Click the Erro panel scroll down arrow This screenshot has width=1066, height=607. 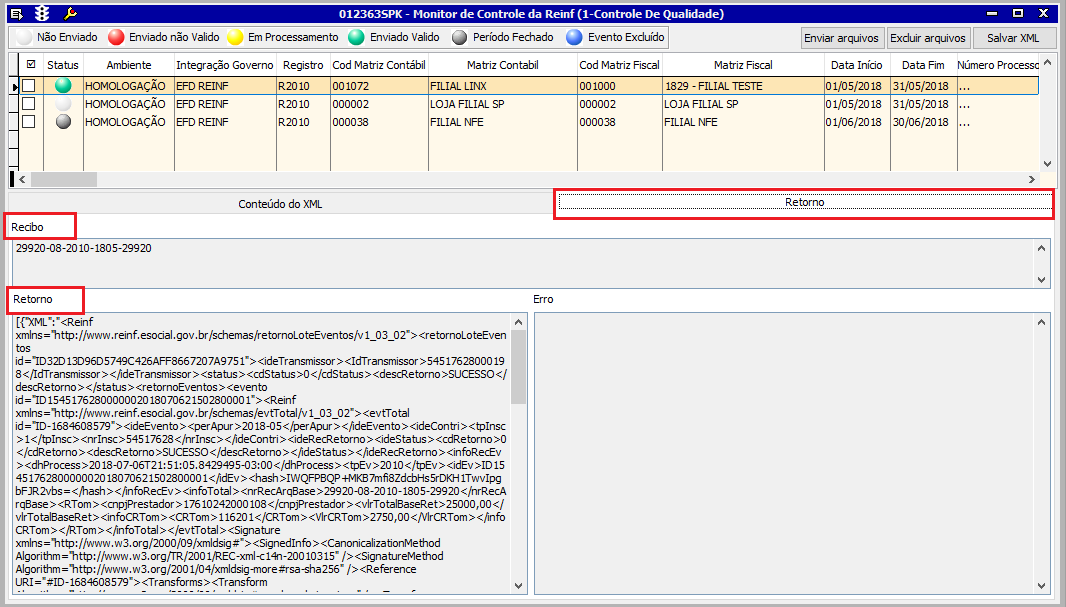pos(1042,585)
